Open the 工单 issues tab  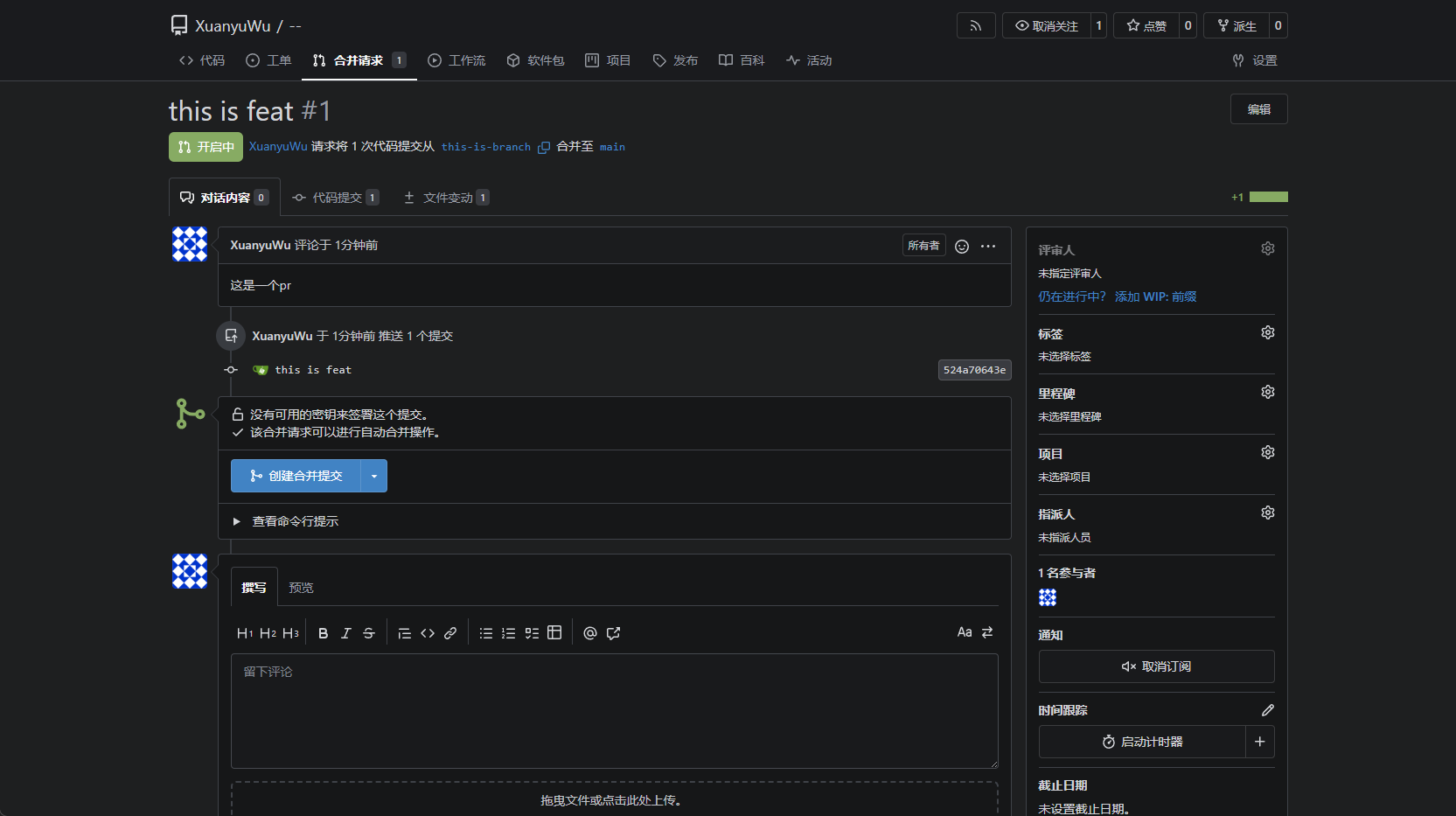[x=268, y=60]
